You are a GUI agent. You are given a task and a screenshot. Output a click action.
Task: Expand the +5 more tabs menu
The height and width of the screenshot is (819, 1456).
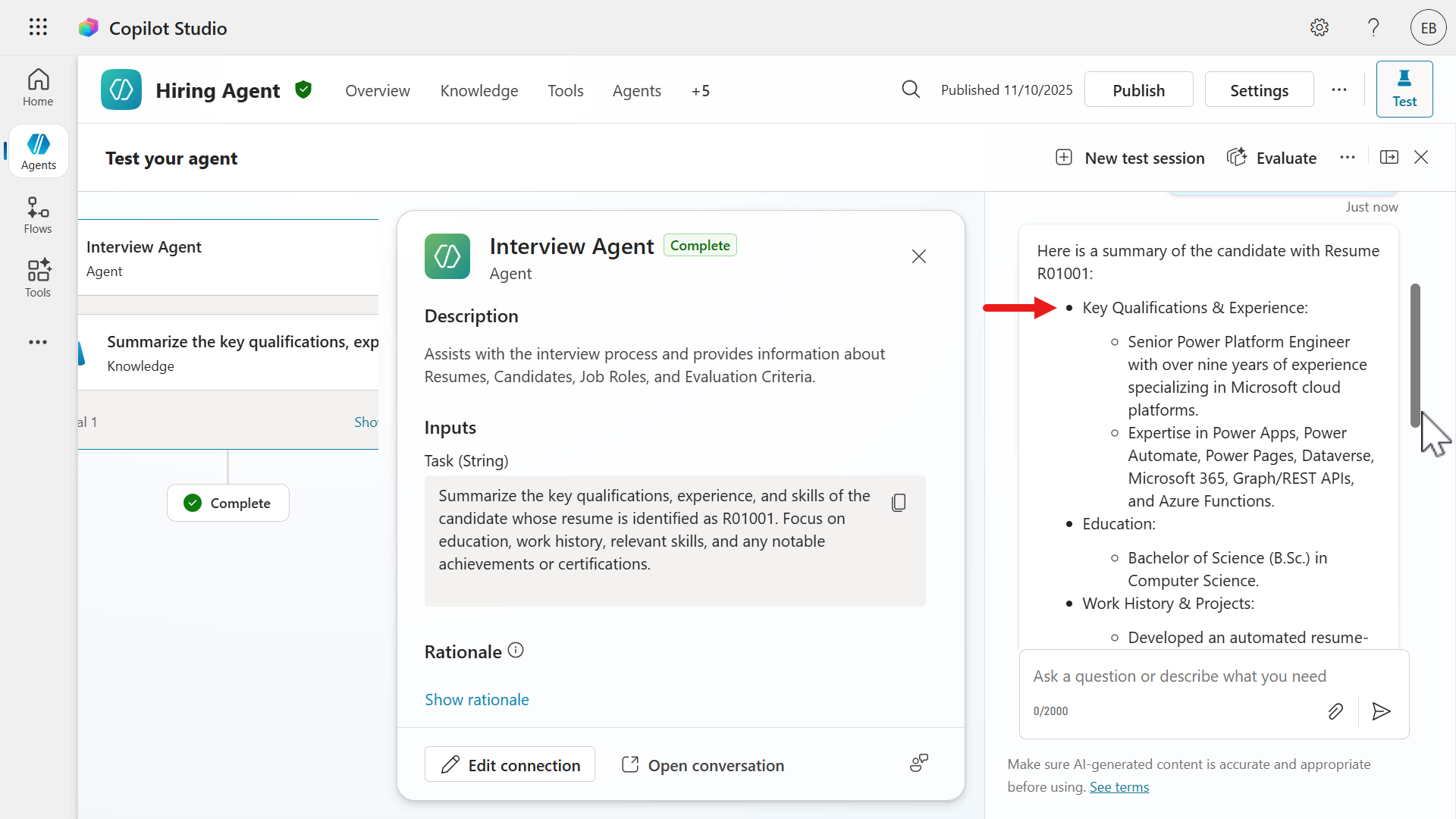point(700,91)
